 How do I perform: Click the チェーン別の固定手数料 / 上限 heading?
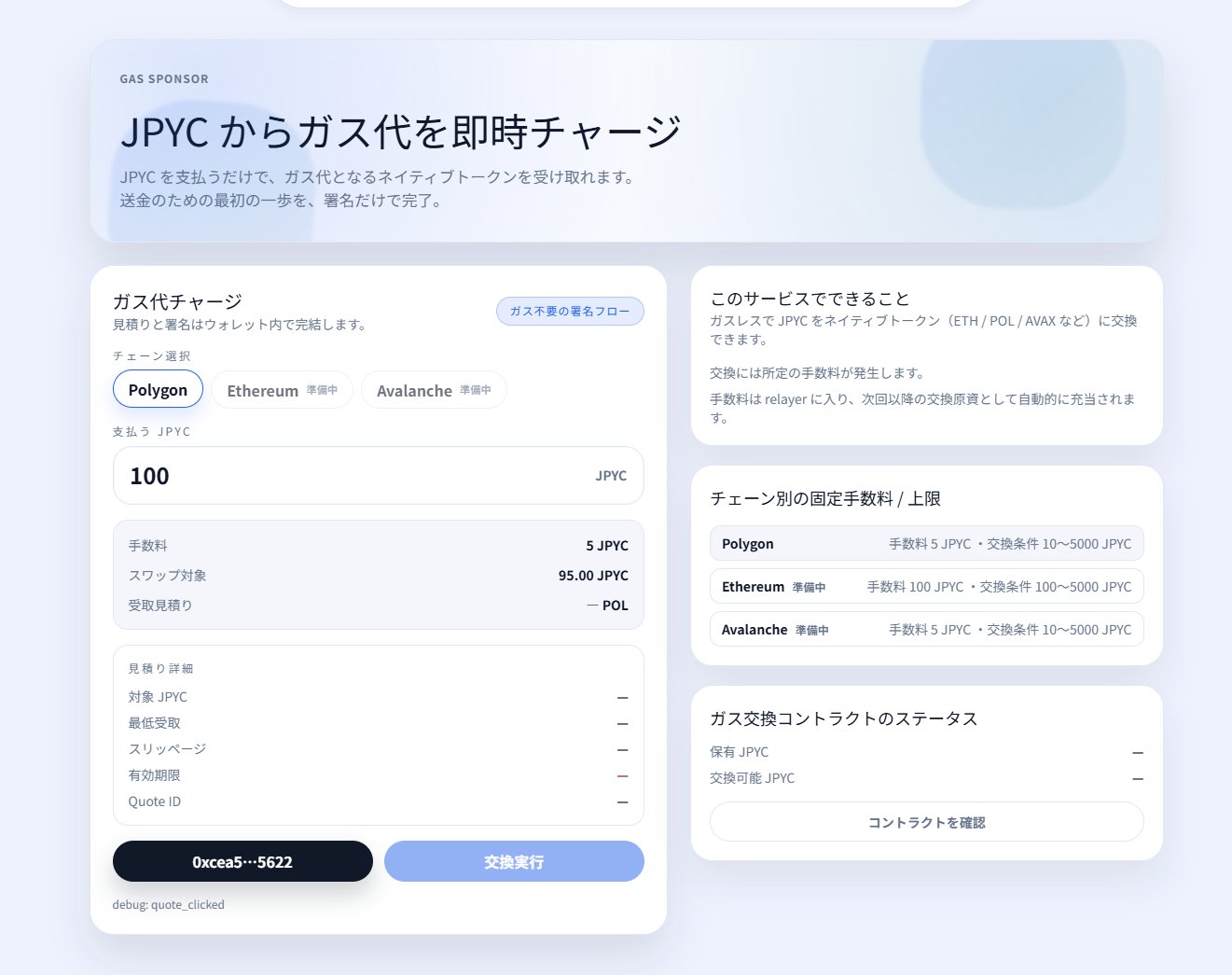pos(825,499)
